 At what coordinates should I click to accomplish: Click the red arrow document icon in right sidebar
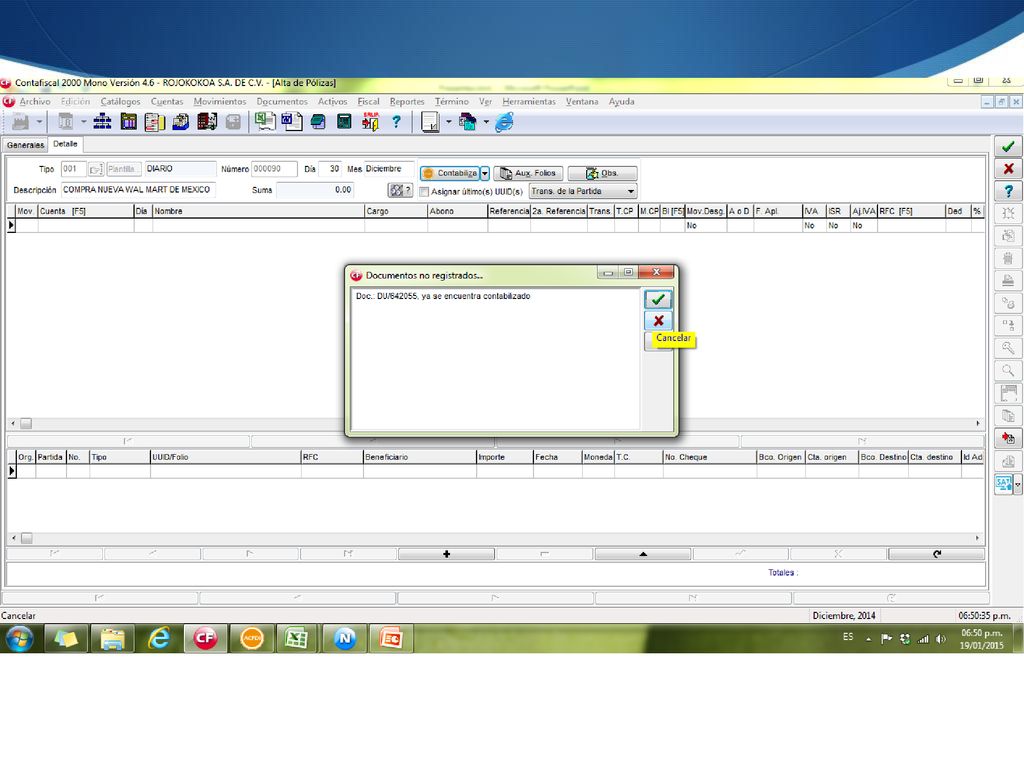click(x=1008, y=438)
